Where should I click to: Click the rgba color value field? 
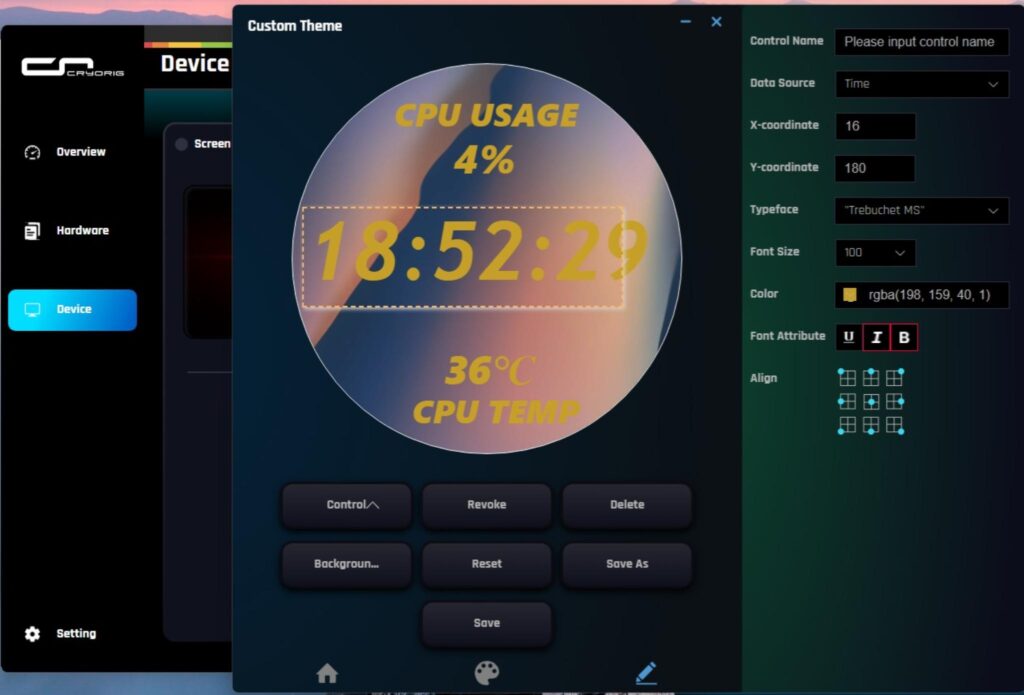[929, 295]
